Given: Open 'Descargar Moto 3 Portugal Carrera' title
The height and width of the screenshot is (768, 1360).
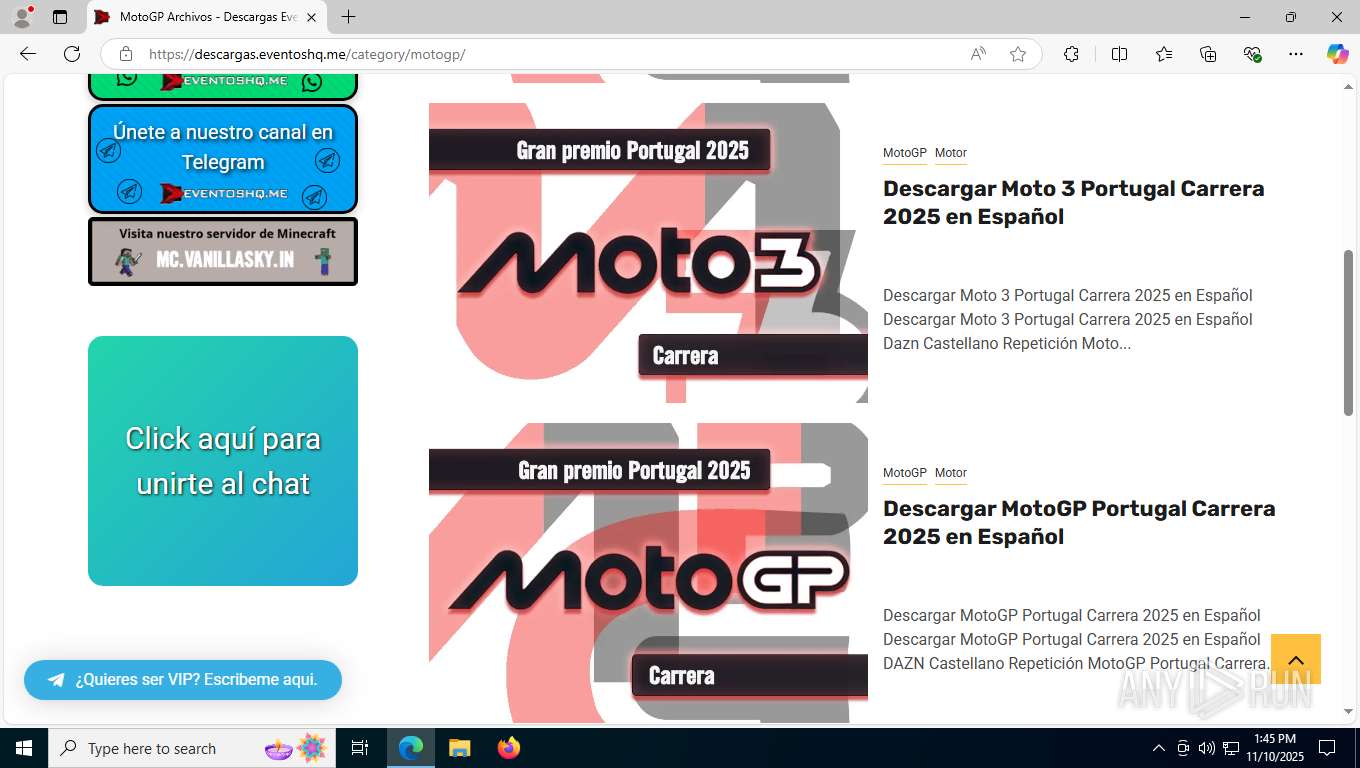Looking at the screenshot, I should 1074,203.
